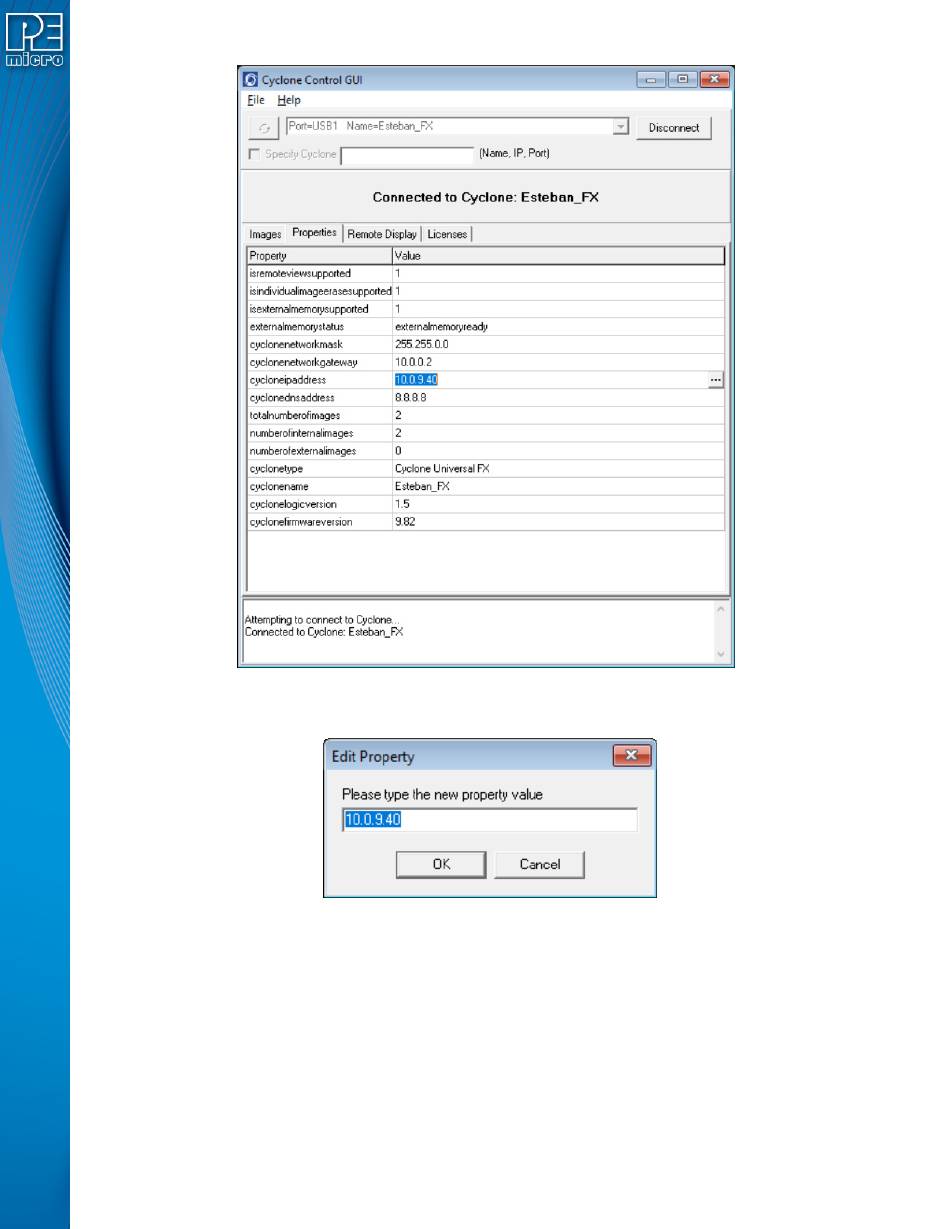Viewport: 950px width, 1229px height.
Task: Click the Value column header
Action: 558,255
